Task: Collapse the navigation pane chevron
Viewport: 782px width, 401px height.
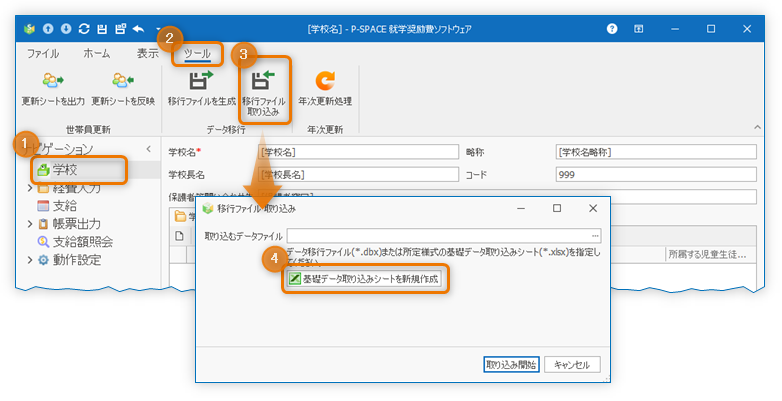Action: click(149, 149)
